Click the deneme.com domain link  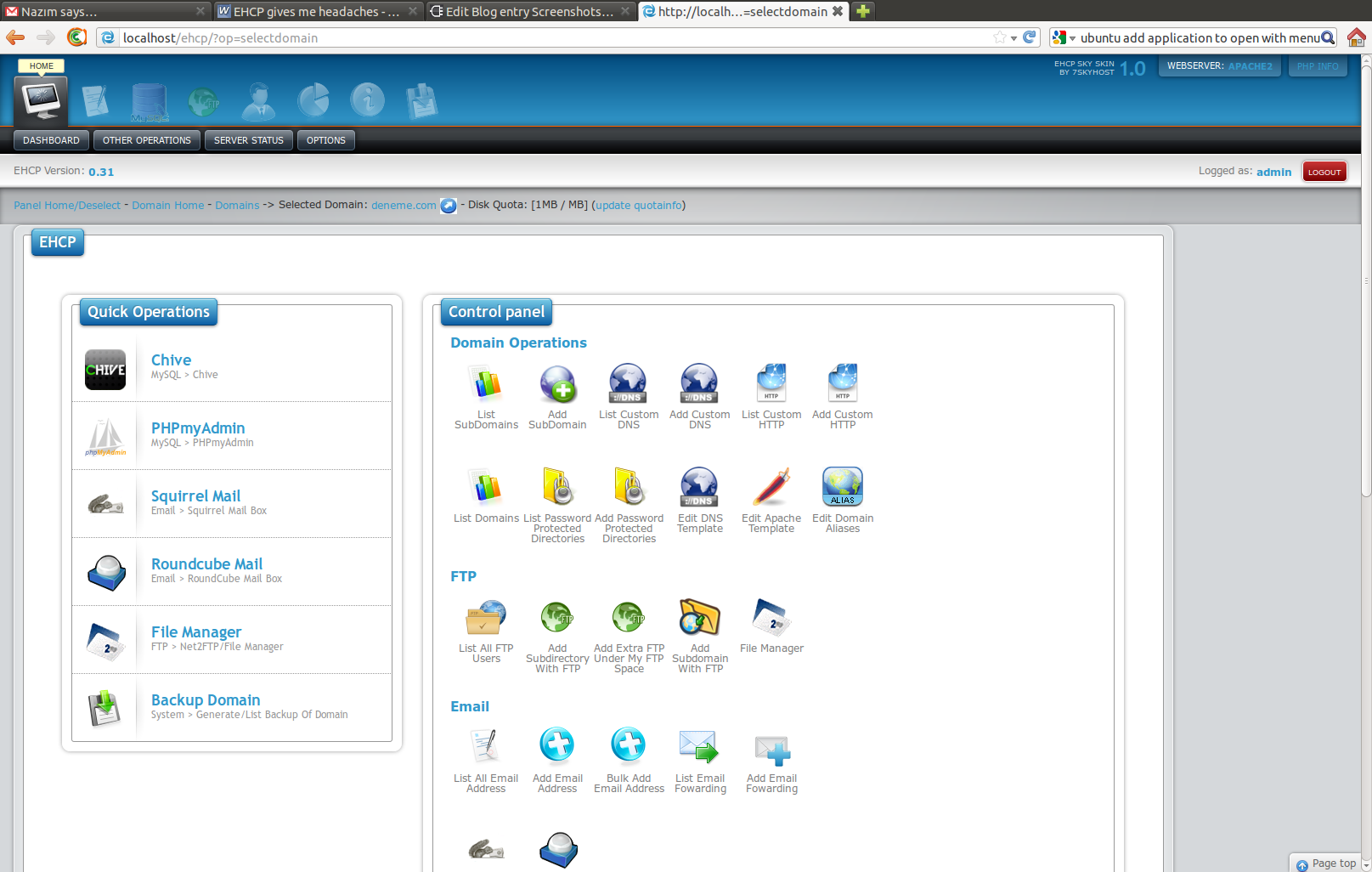click(x=403, y=205)
